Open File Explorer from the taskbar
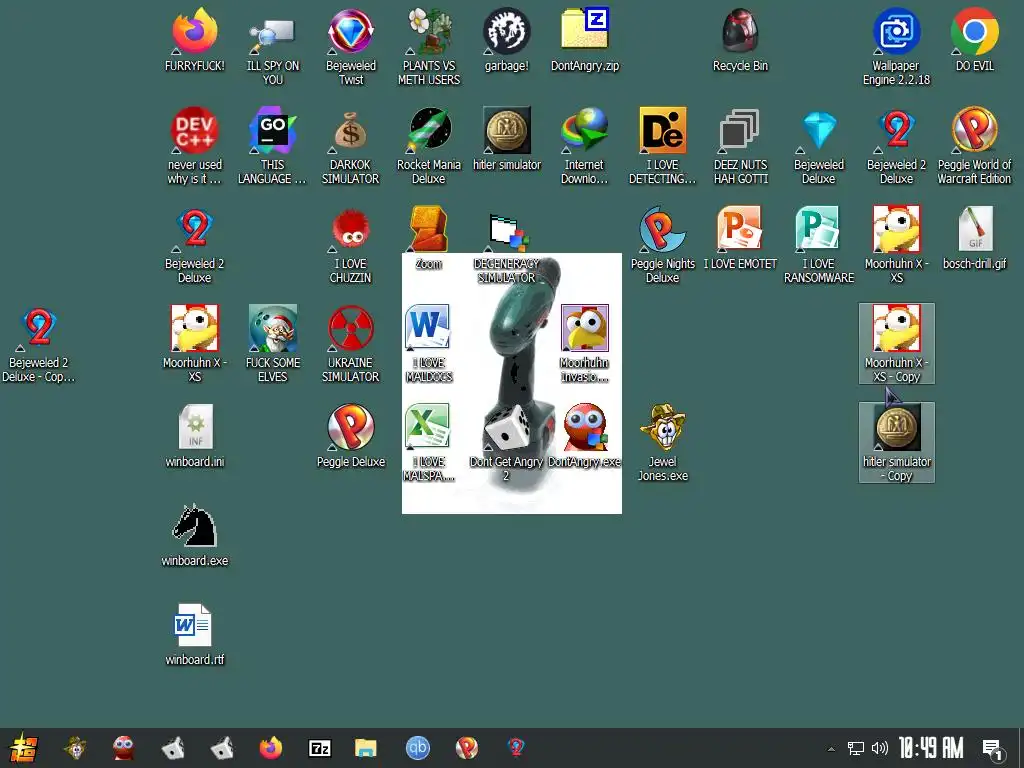Screen dimensions: 1024x768 tap(366, 748)
